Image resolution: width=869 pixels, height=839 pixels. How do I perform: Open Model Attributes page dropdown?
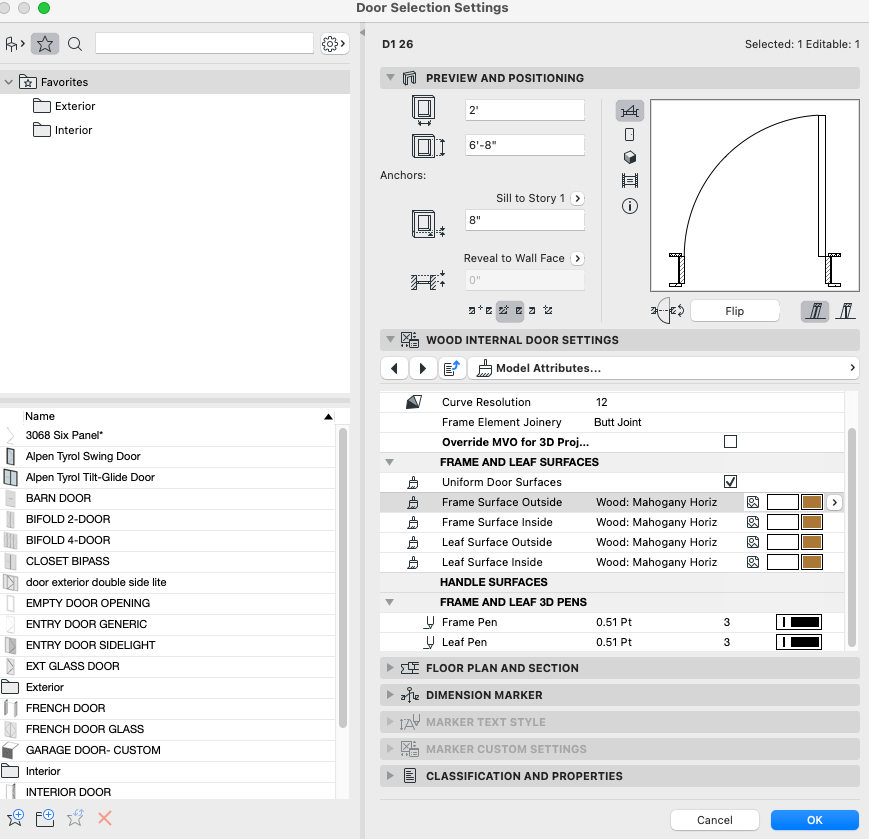click(x=665, y=368)
